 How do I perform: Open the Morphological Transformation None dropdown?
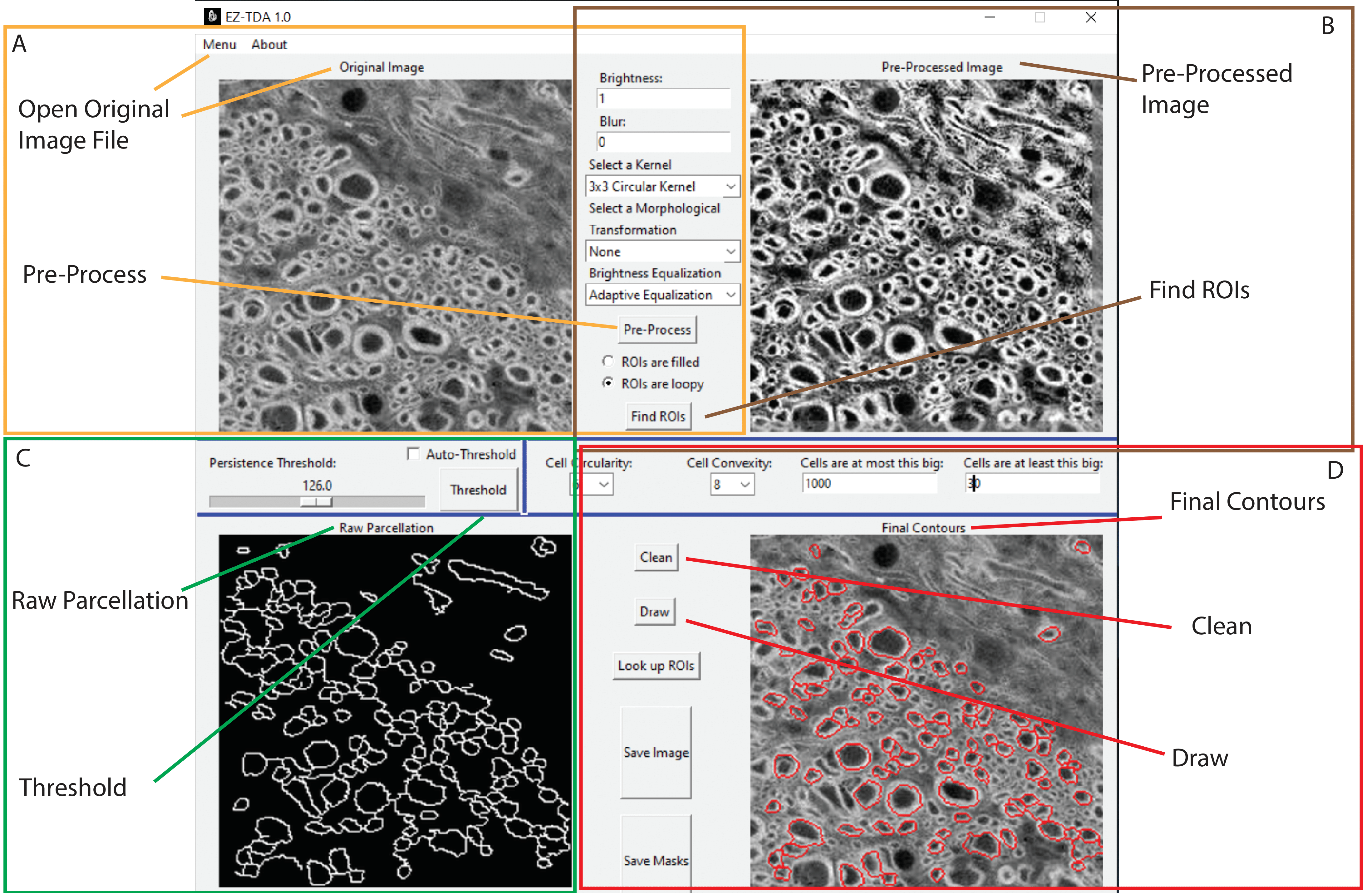coord(662,251)
